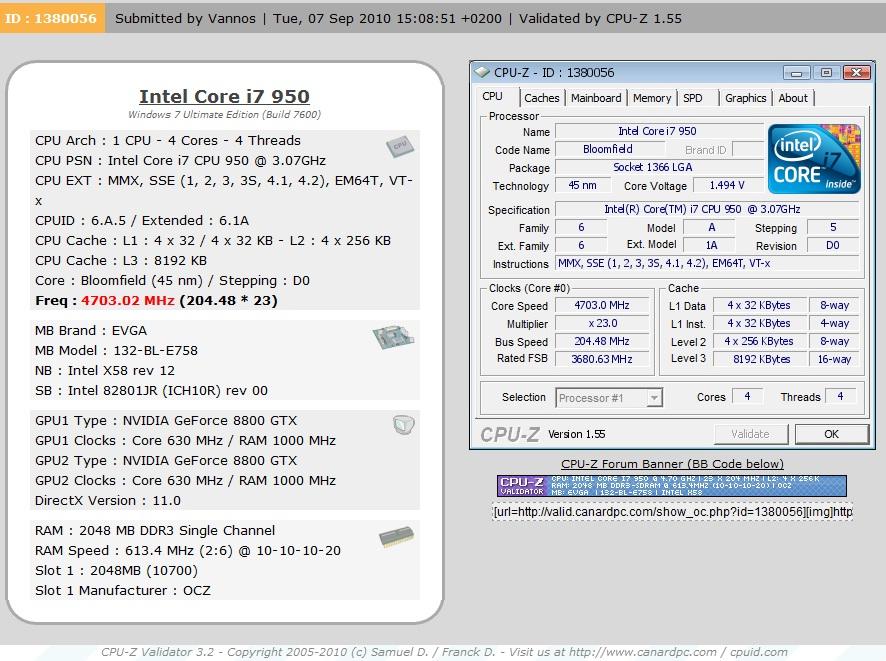886x661 pixels.
Task: Switch to the Caches tab
Action: (x=541, y=98)
